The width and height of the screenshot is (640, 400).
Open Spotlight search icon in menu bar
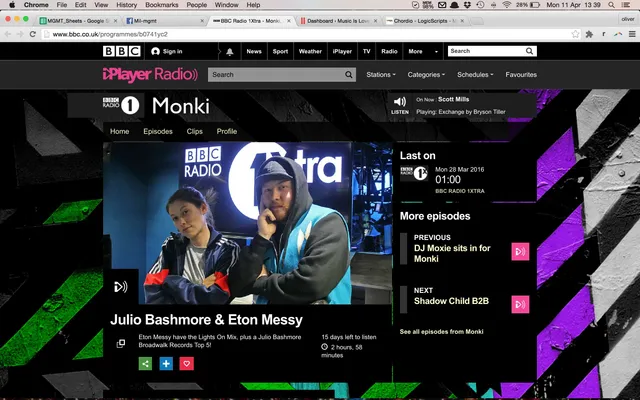click(611, 5)
